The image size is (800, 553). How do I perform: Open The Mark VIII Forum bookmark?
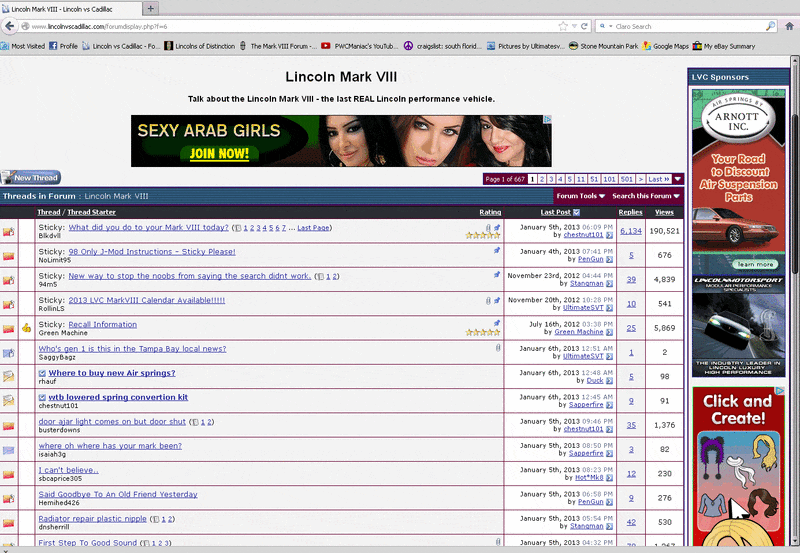(279, 46)
